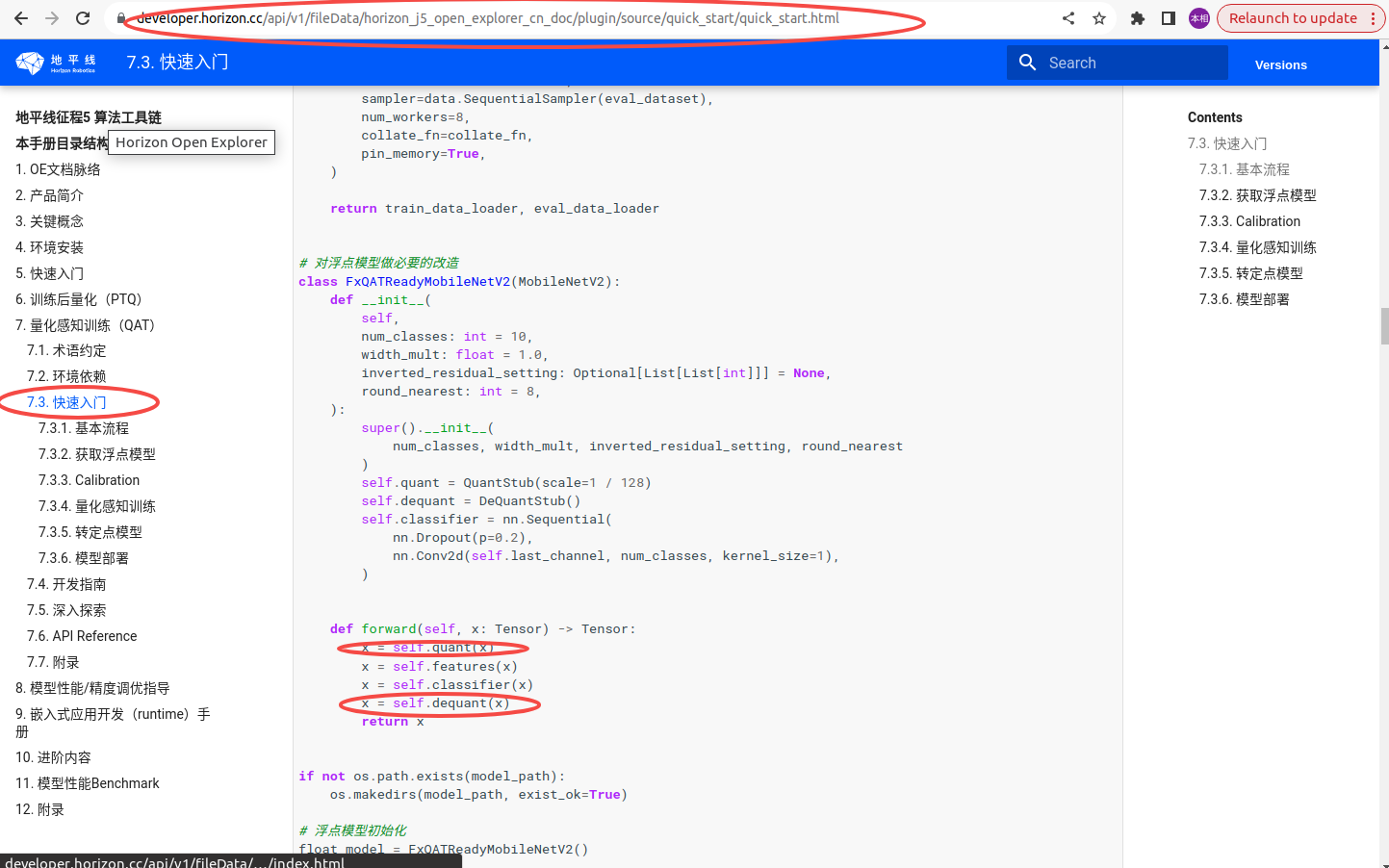Bookmark this page with the star icon
Viewport: 1389px width, 868px height.
coord(1099,18)
